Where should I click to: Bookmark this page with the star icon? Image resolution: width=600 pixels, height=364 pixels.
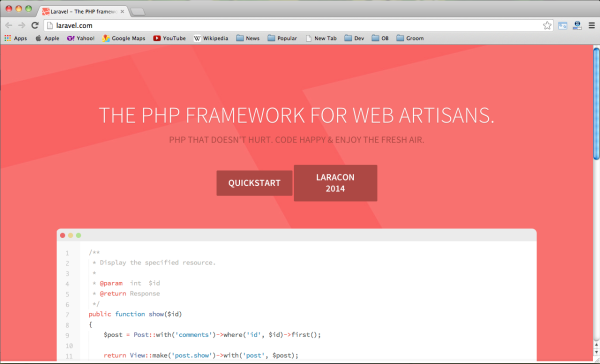[x=547, y=25]
